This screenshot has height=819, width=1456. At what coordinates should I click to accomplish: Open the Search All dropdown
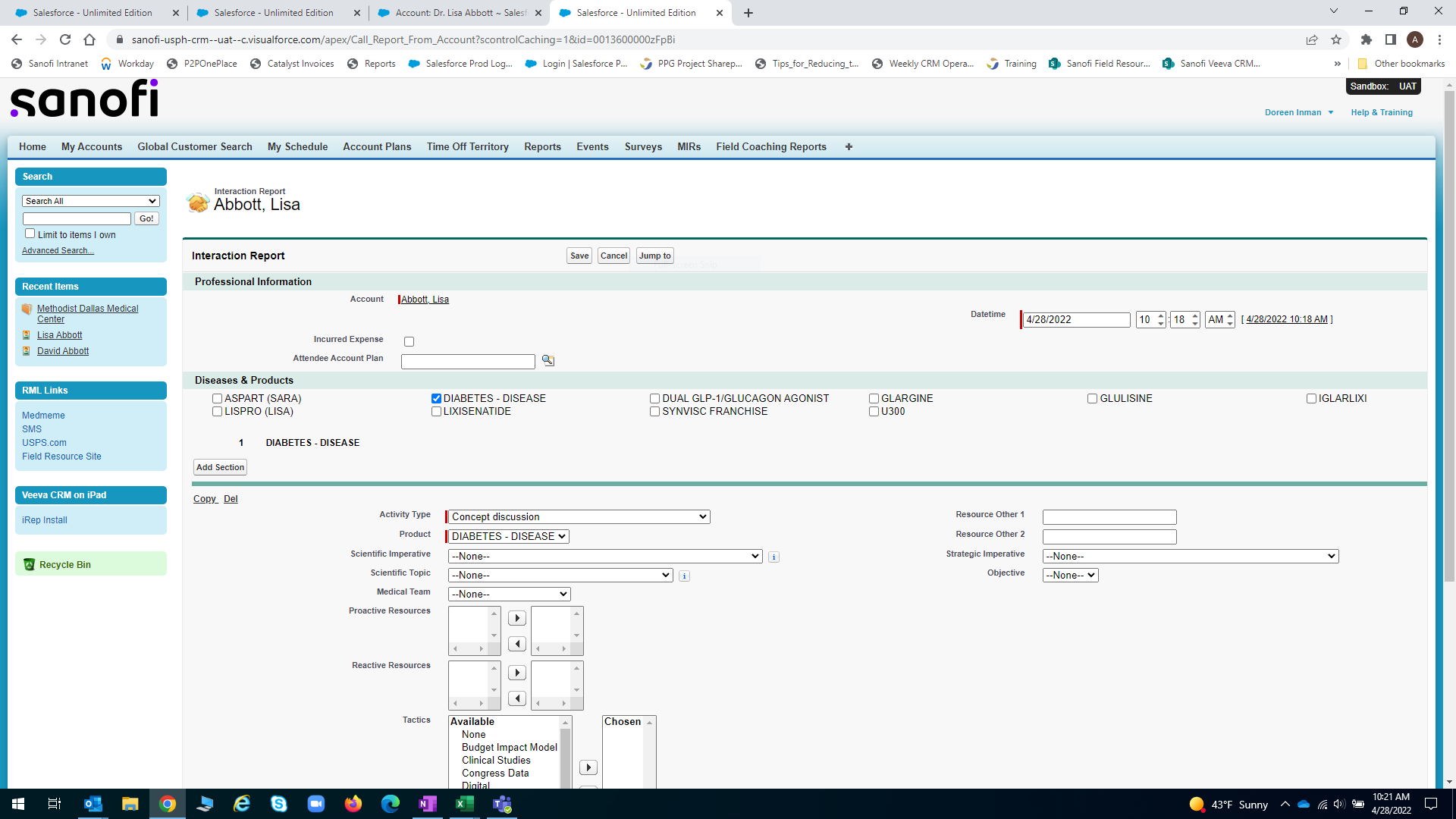pyautogui.click(x=91, y=201)
